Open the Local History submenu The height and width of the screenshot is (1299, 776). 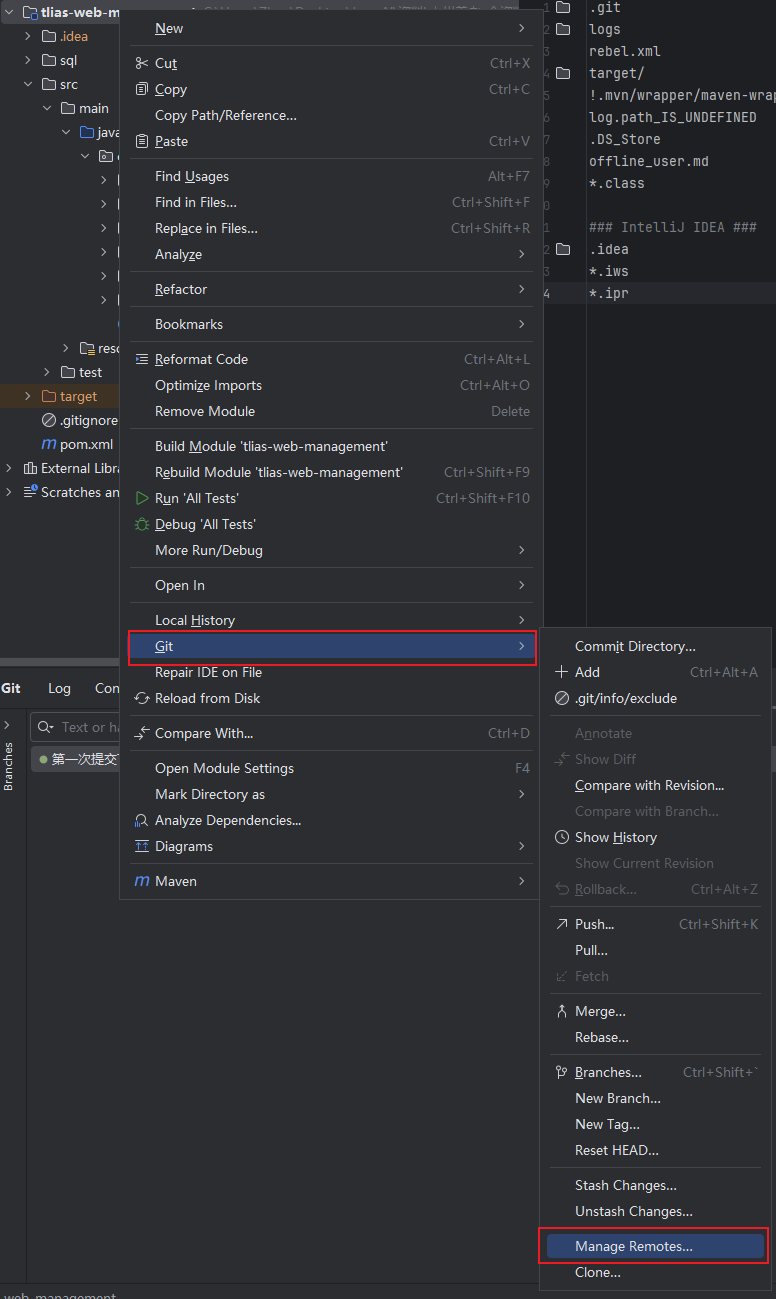pos(330,620)
